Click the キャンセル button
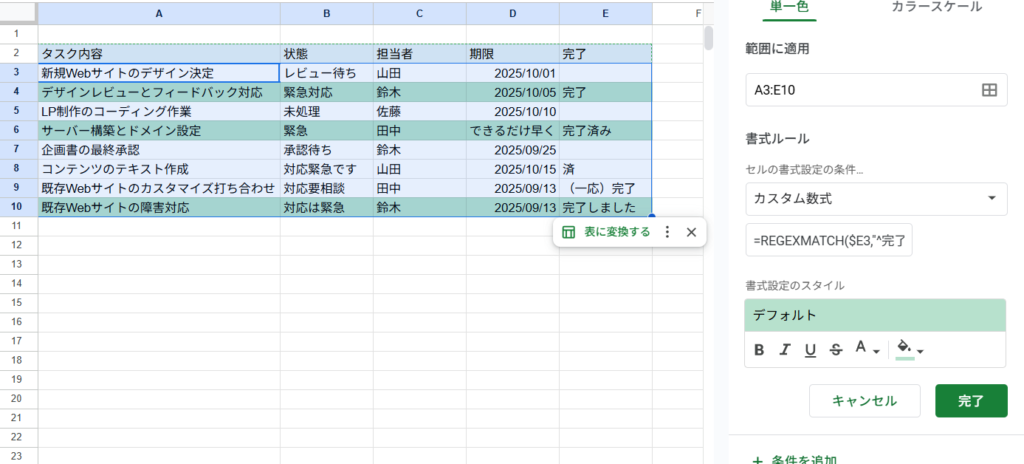This screenshot has height=464, width=1024. coord(864,401)
